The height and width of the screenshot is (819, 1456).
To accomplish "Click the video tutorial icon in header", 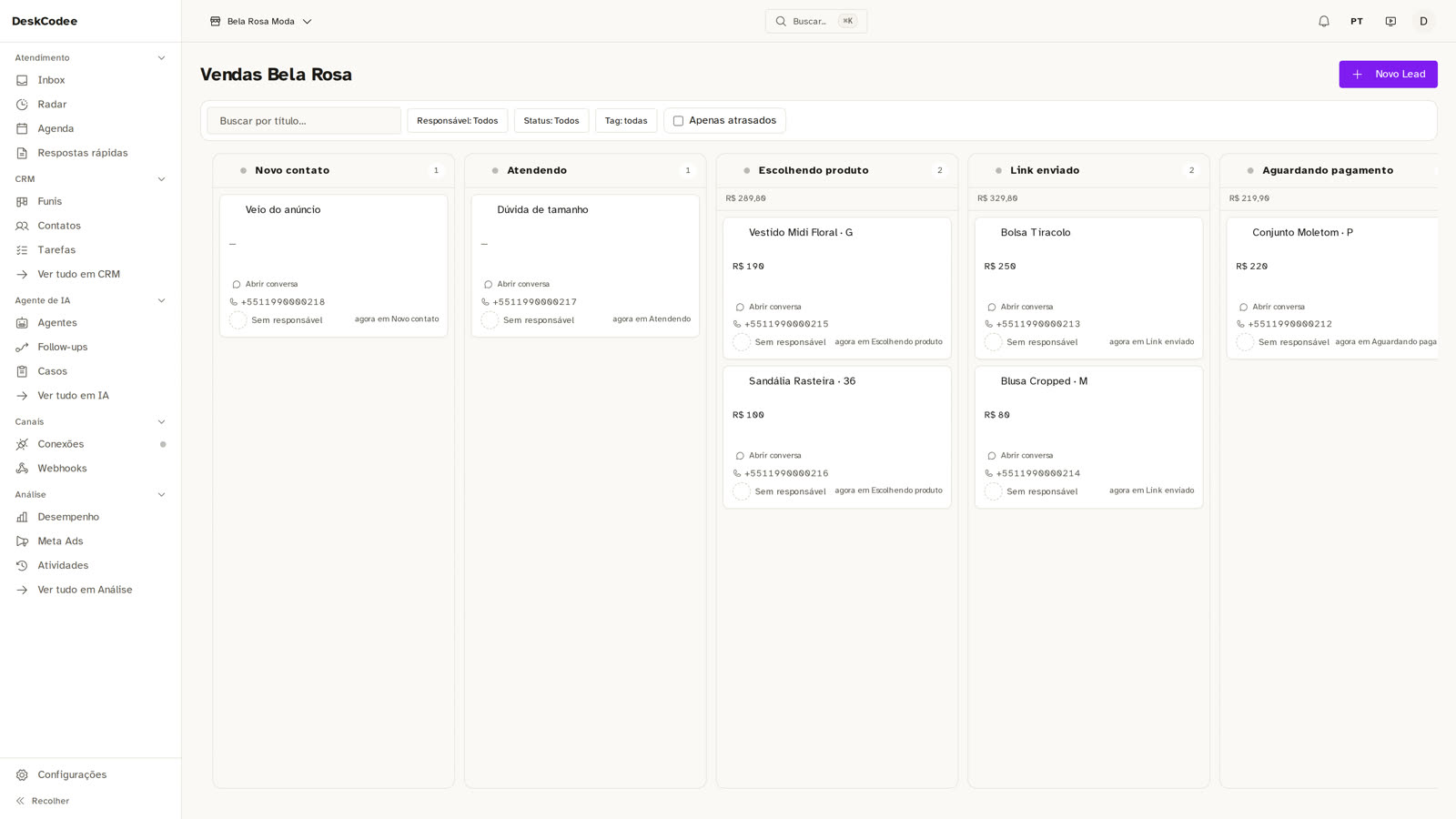I will (x=1390, y=21).
